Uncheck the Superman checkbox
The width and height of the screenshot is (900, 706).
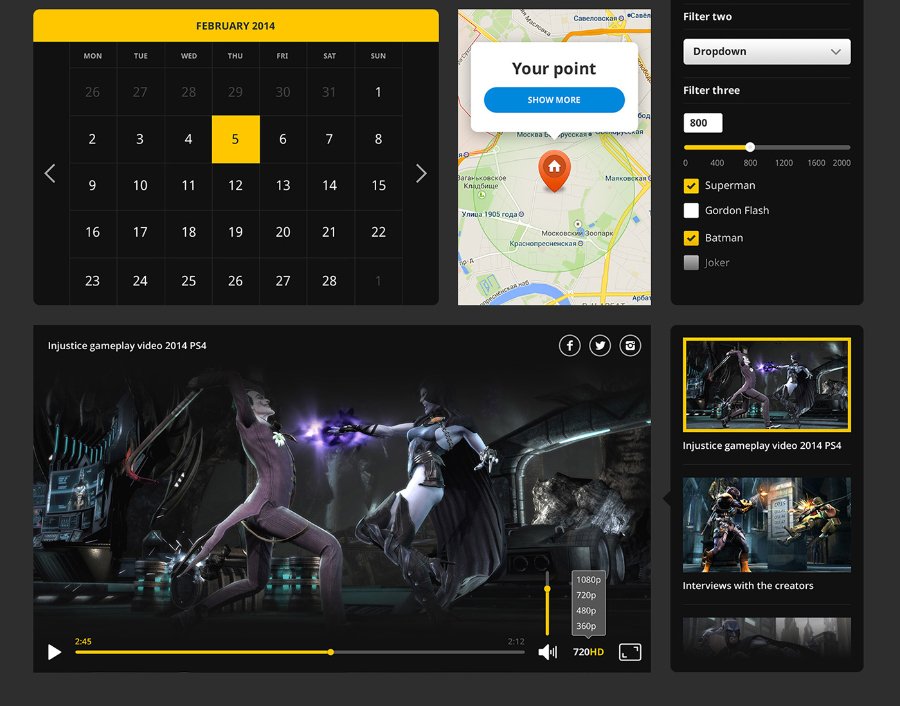[691, 186]
